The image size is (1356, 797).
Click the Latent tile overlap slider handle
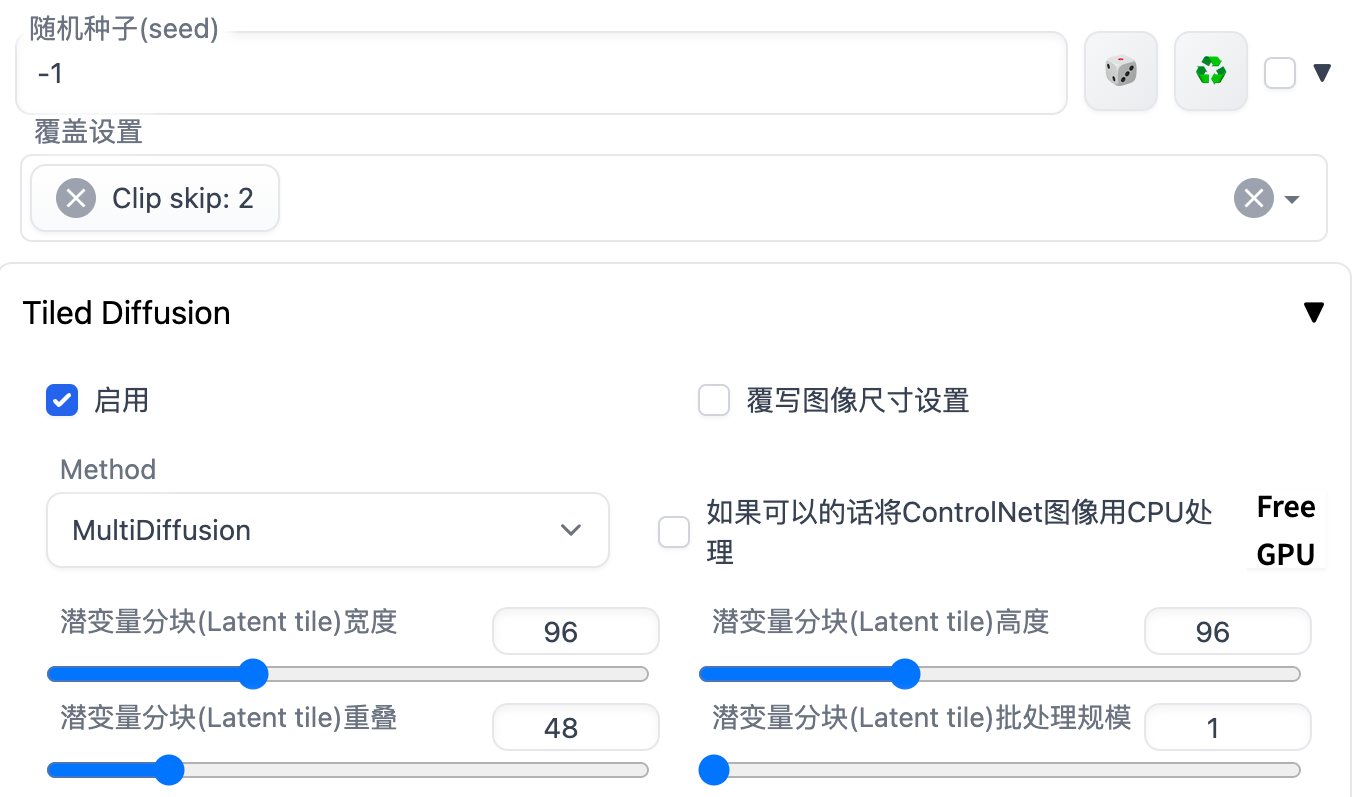pos(169,770)
